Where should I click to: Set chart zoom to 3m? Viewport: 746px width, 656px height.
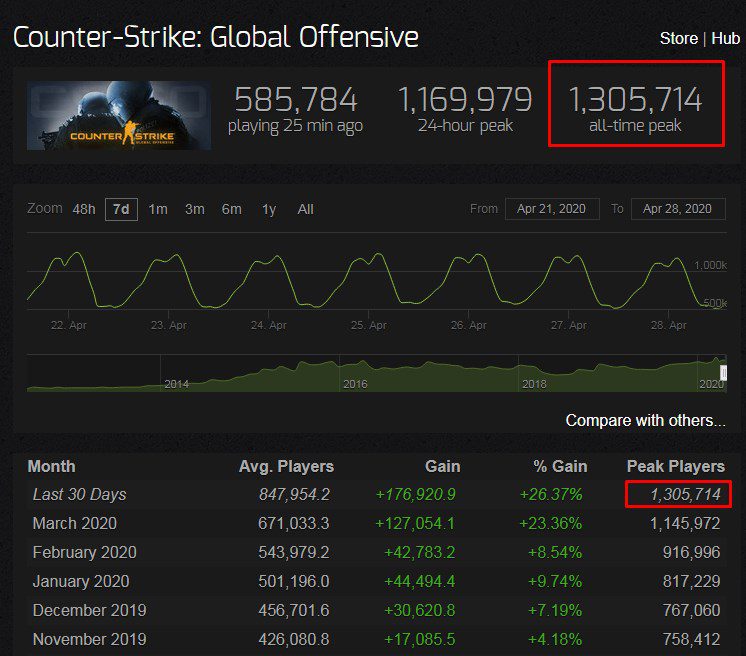coord(195,209)
